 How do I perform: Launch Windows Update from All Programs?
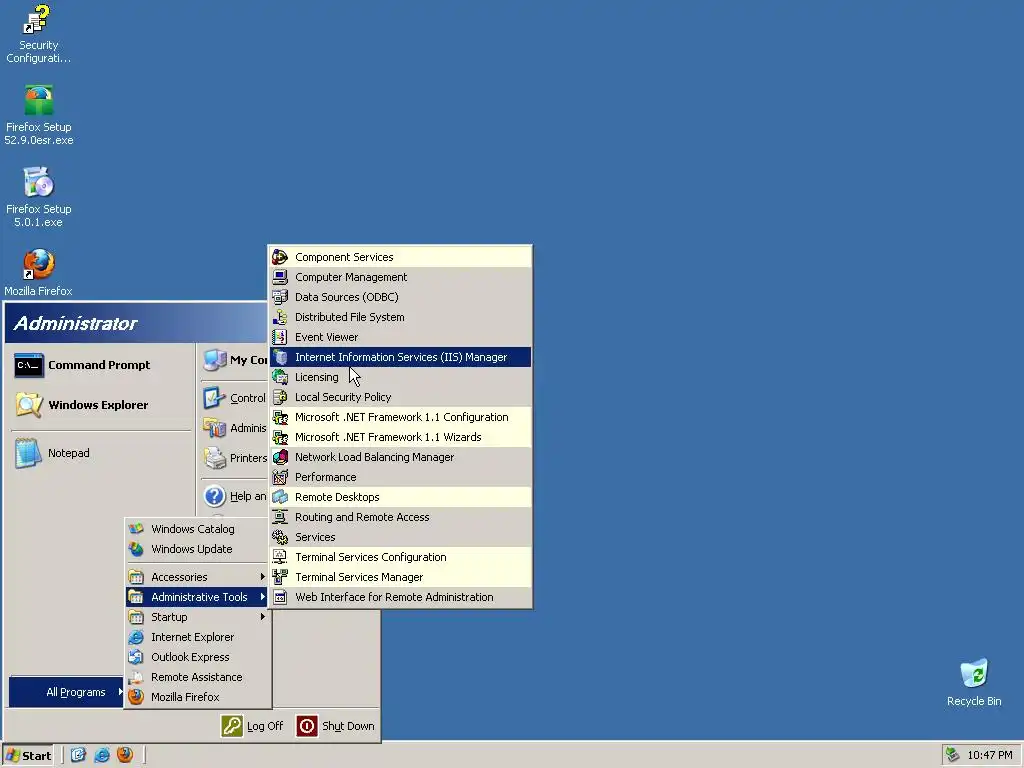pos(198,549)
